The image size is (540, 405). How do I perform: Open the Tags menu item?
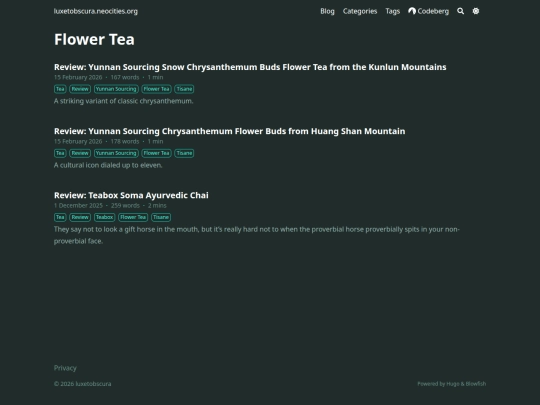pyautogui.click(x=393, y=11)
